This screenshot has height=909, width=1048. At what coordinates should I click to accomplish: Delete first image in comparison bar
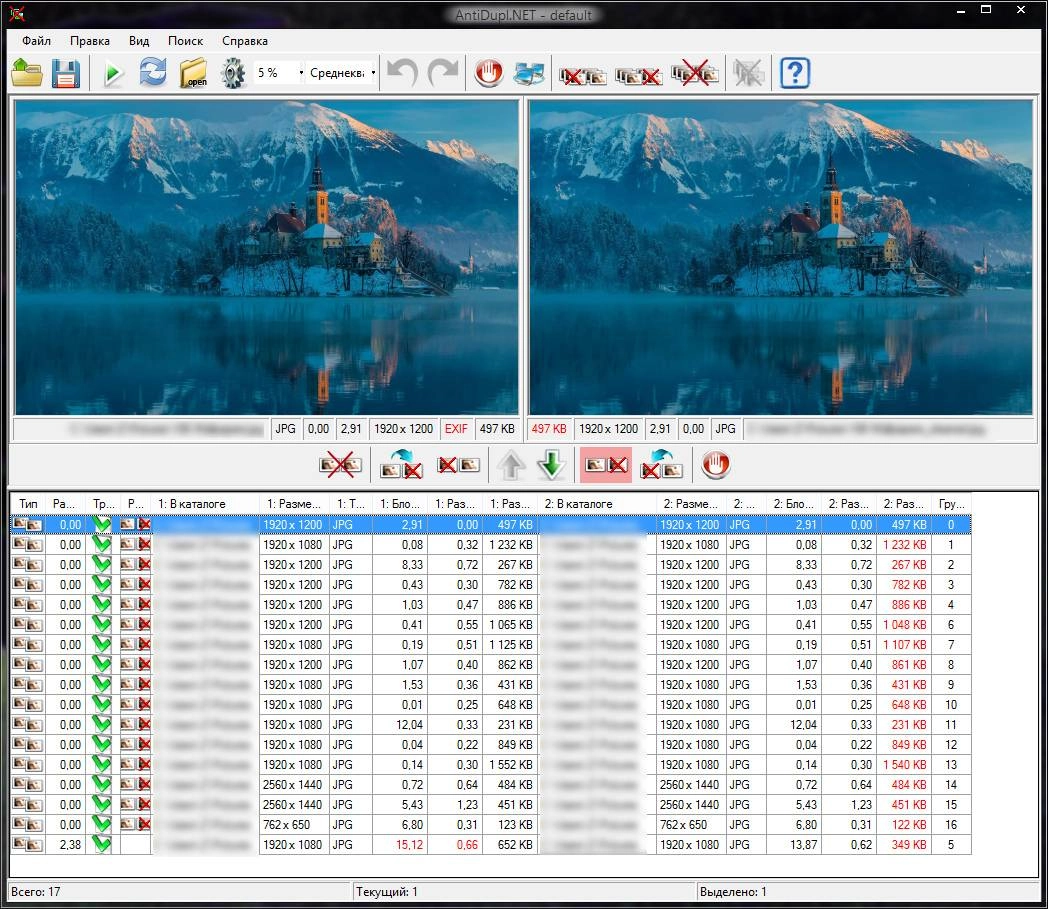pos(458,465)
